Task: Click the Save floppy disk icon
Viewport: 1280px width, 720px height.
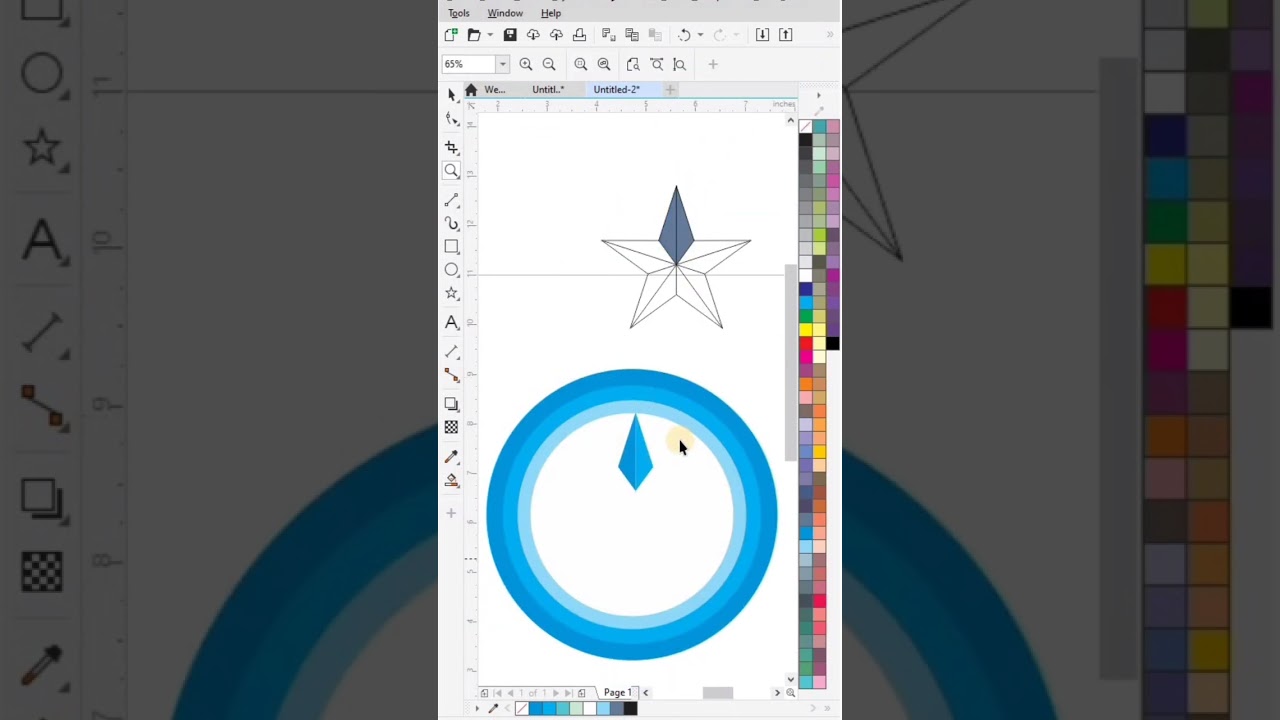Action: (x=510, y=35)
